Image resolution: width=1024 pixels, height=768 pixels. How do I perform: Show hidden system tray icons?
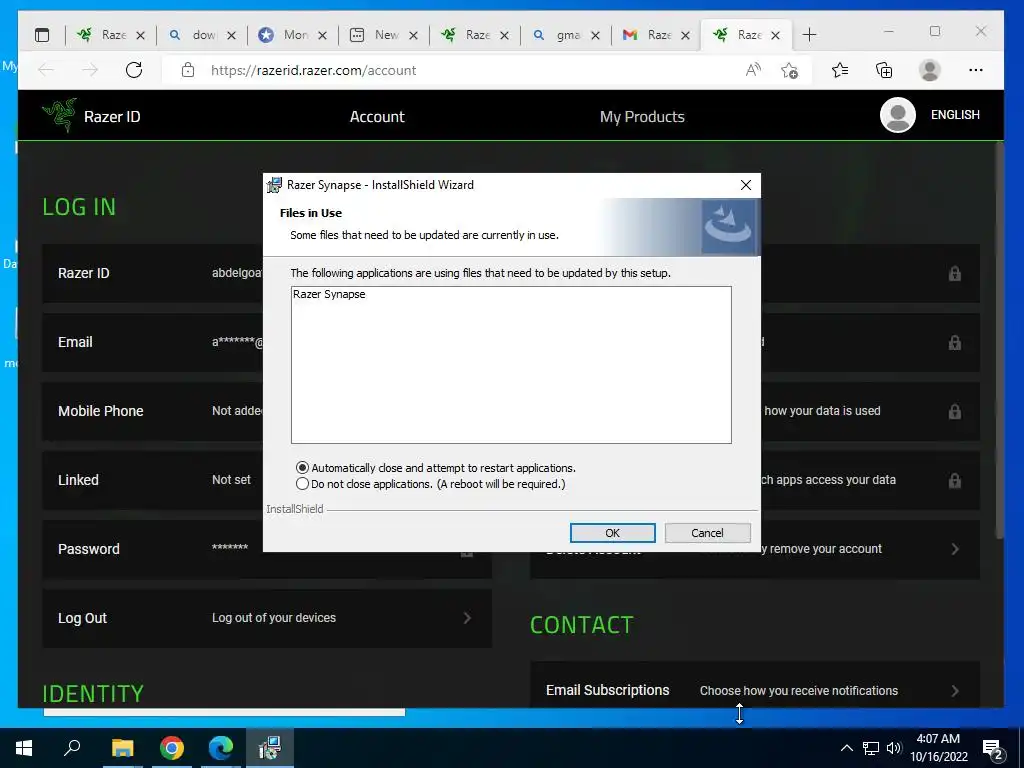click(x=846, y=748)
